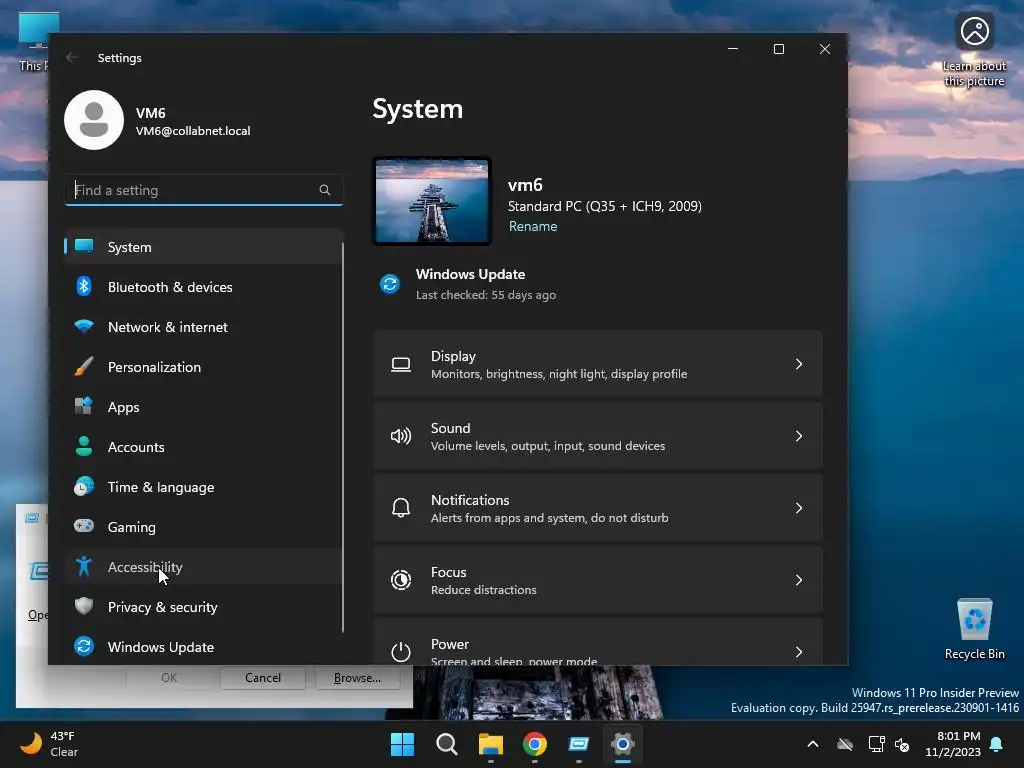Screen dimensions: 1024x768
Task: Click Browse... in the Run dialog
Action: 357,678
